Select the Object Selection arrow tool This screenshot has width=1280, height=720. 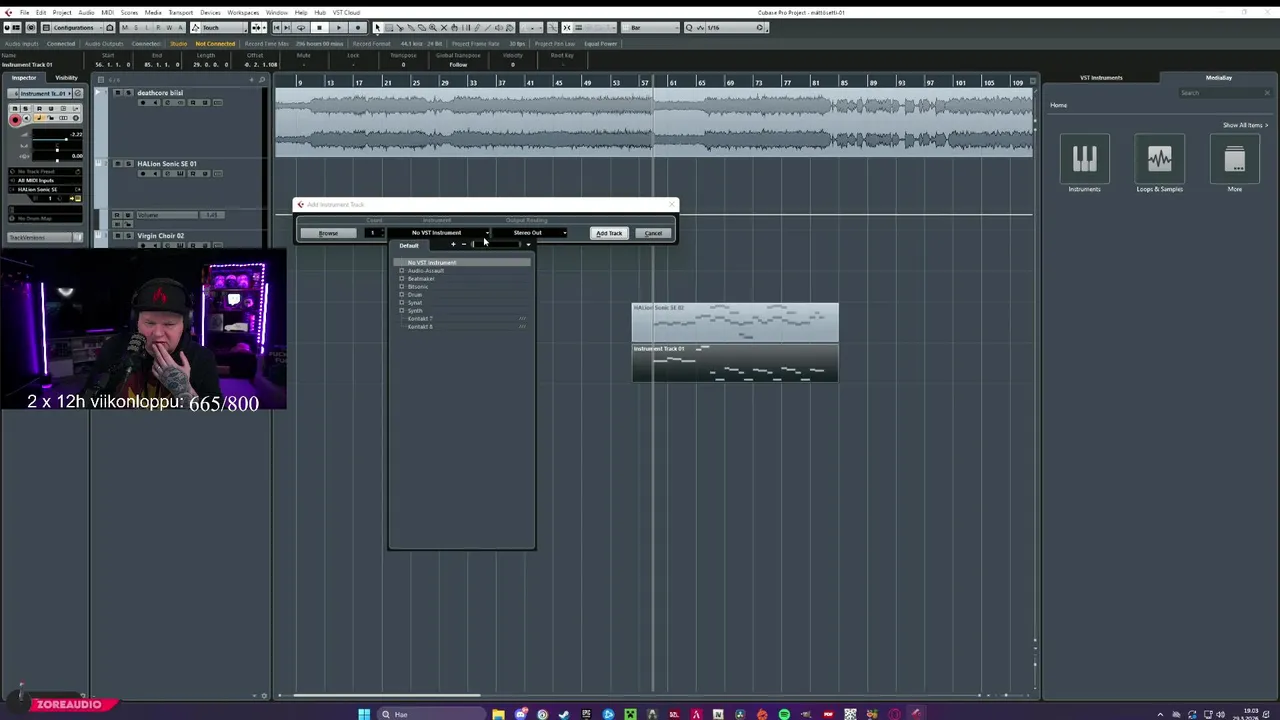coord(377,27)
